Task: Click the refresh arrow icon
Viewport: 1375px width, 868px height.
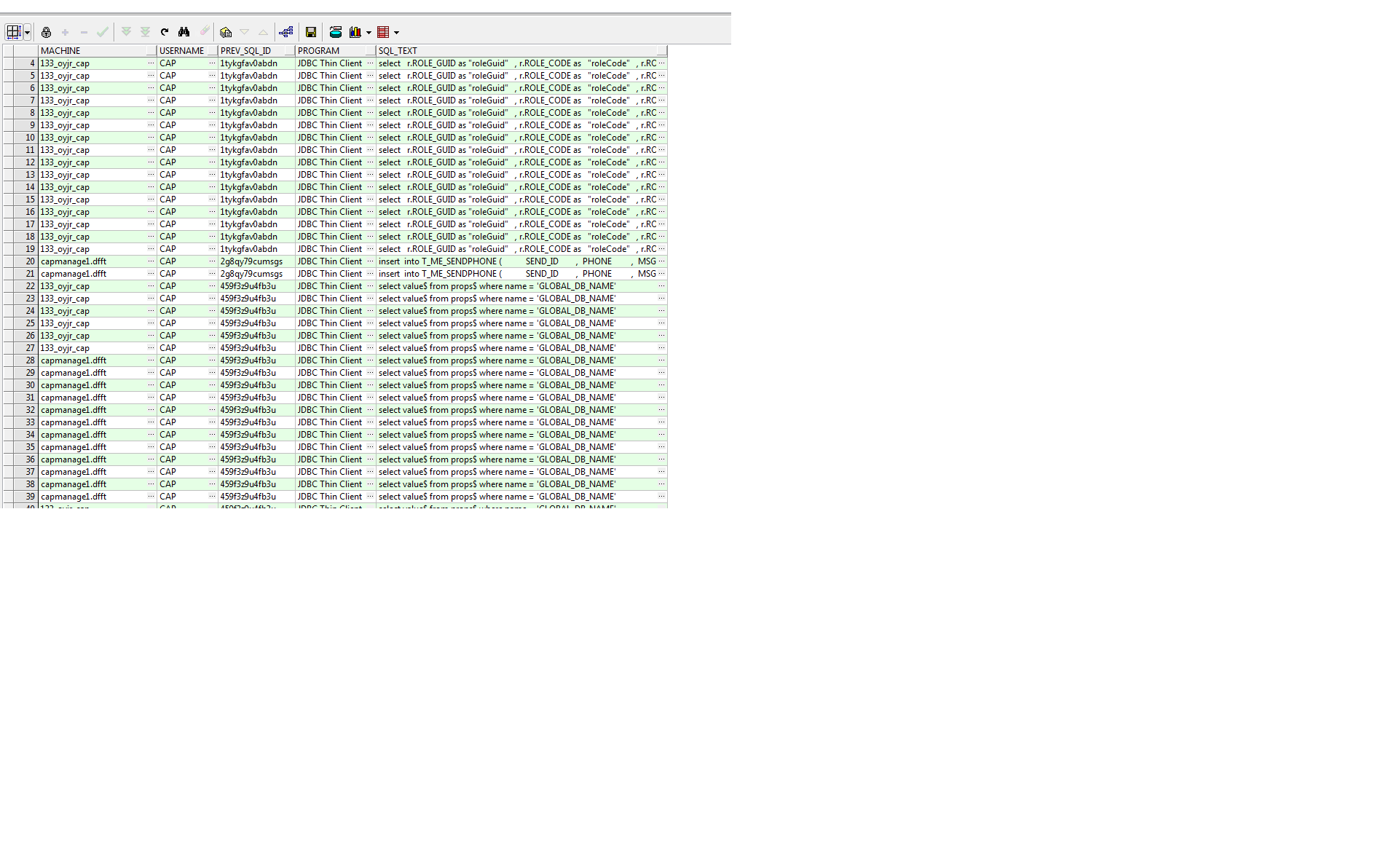Action: click(165, 32)
